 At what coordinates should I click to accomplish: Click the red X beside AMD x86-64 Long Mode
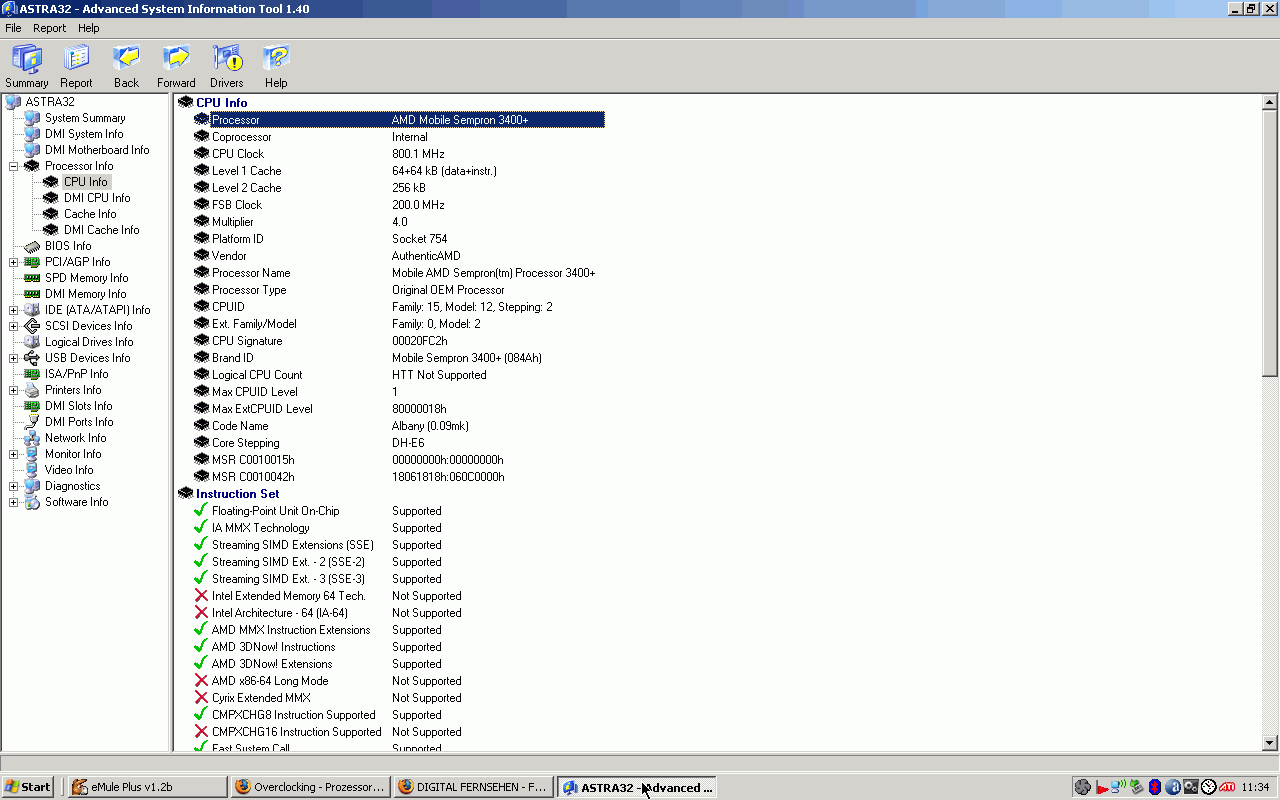click(201, 681)
